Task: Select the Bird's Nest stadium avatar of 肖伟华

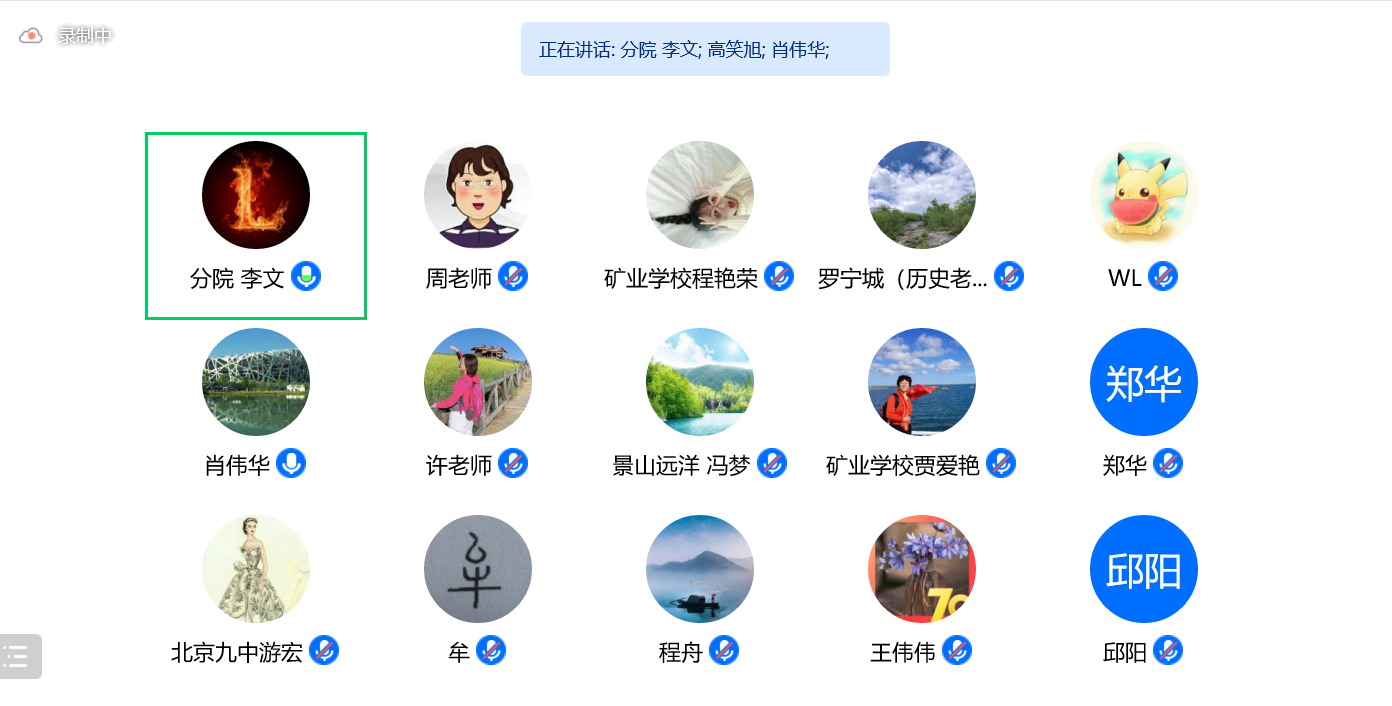Action: [256, 382]
